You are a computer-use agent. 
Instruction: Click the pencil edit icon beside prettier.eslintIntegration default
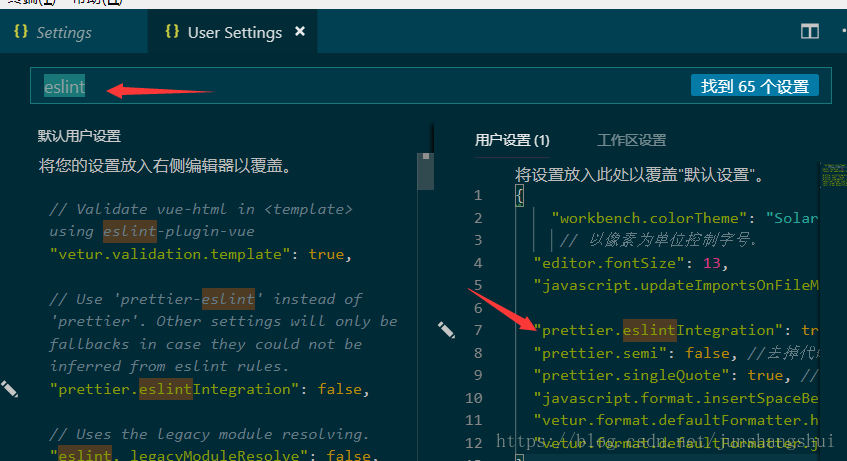click(x=10, y=389)
